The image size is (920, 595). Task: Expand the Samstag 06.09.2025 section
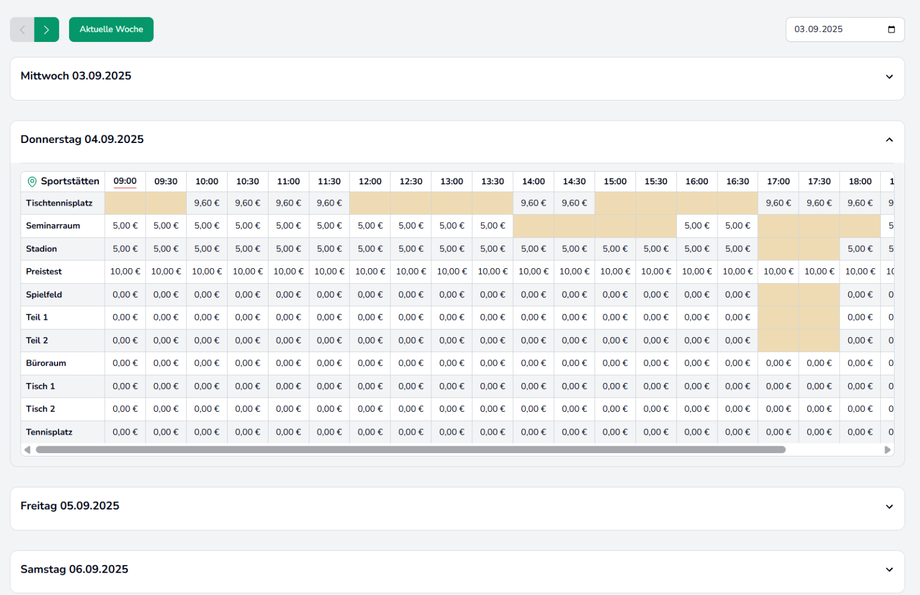click(889, 570)
